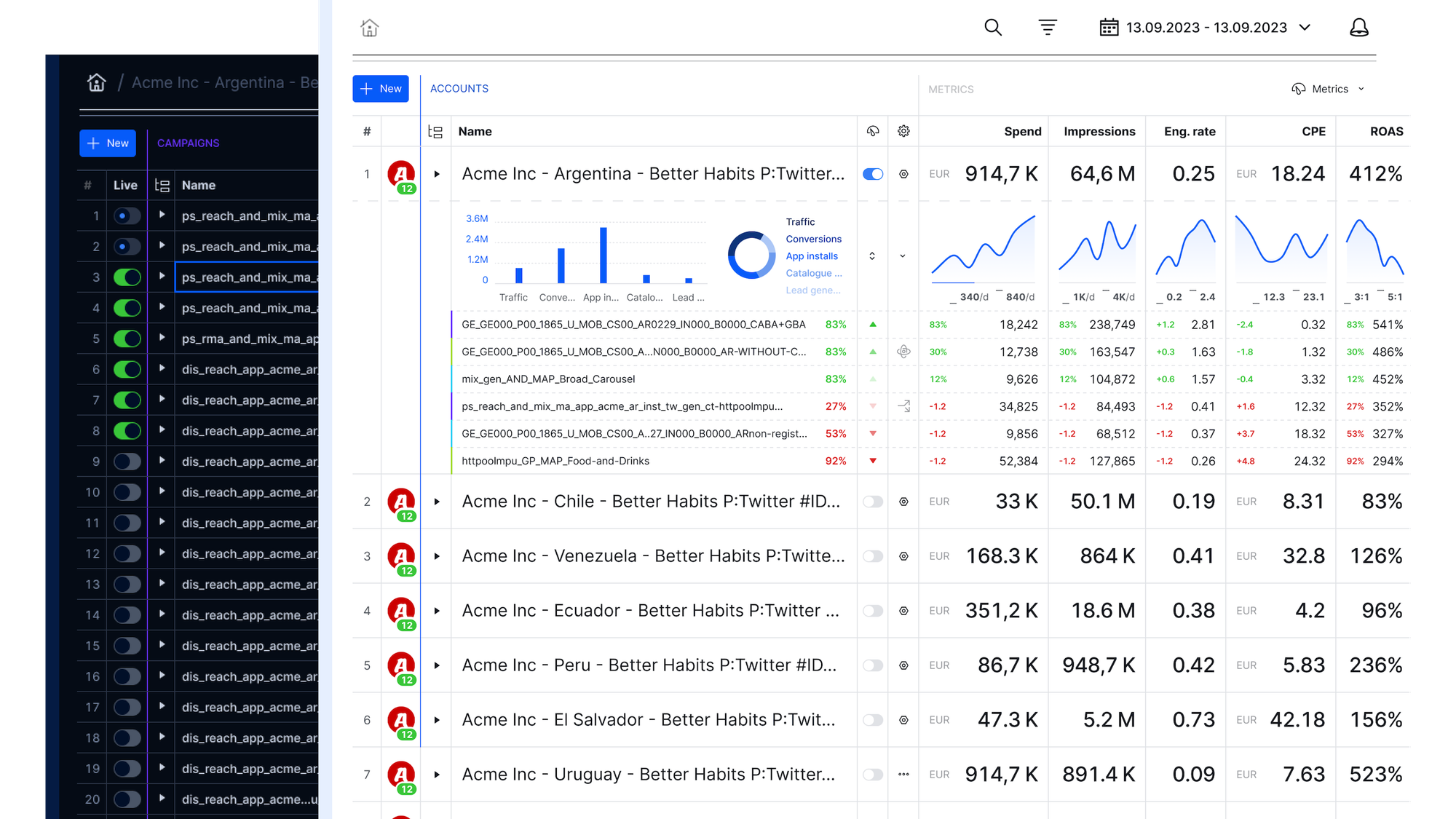Click the home icon in the top bar
This screenshot has width=1456, height=819.
point(370,28)
